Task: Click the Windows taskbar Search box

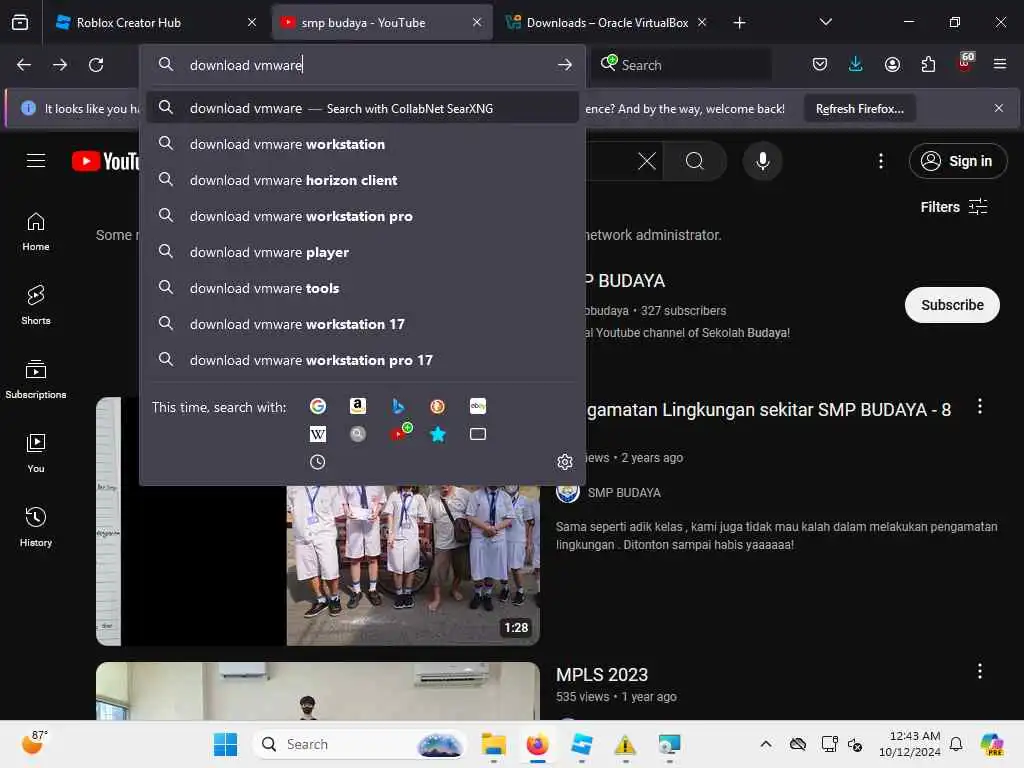Action: click(x=360, y=744)
